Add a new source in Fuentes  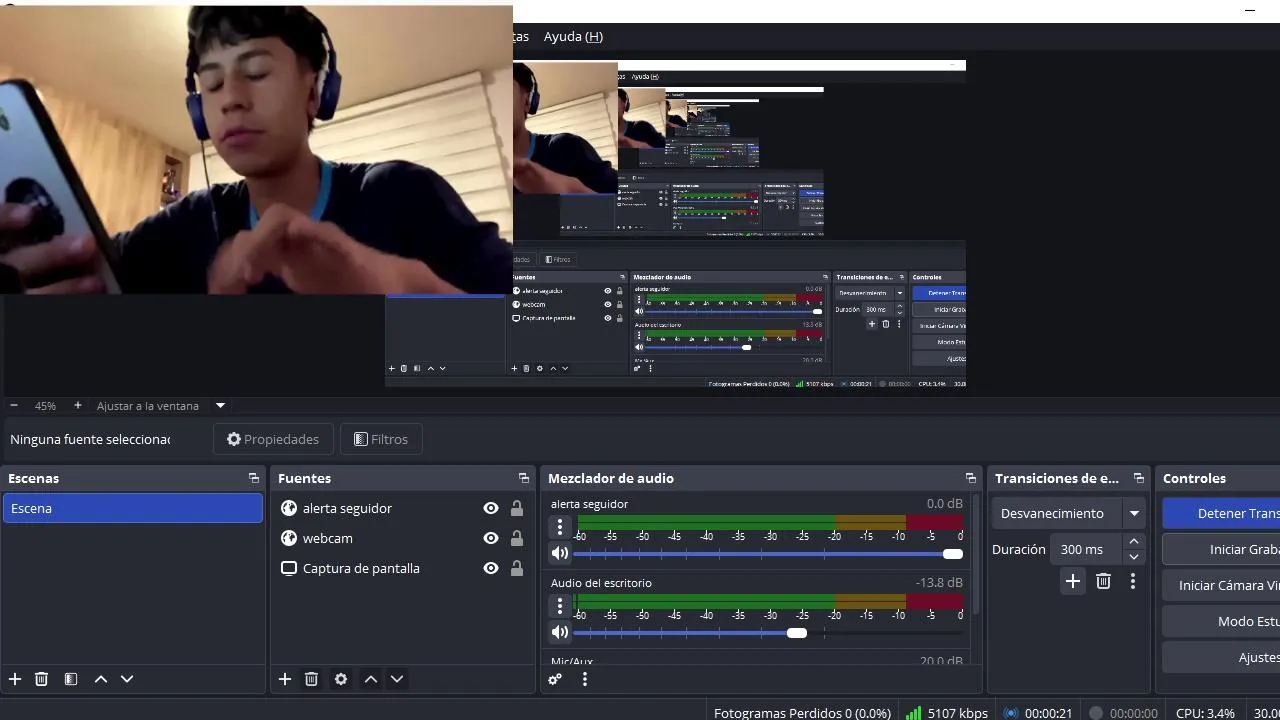[285, 679]
